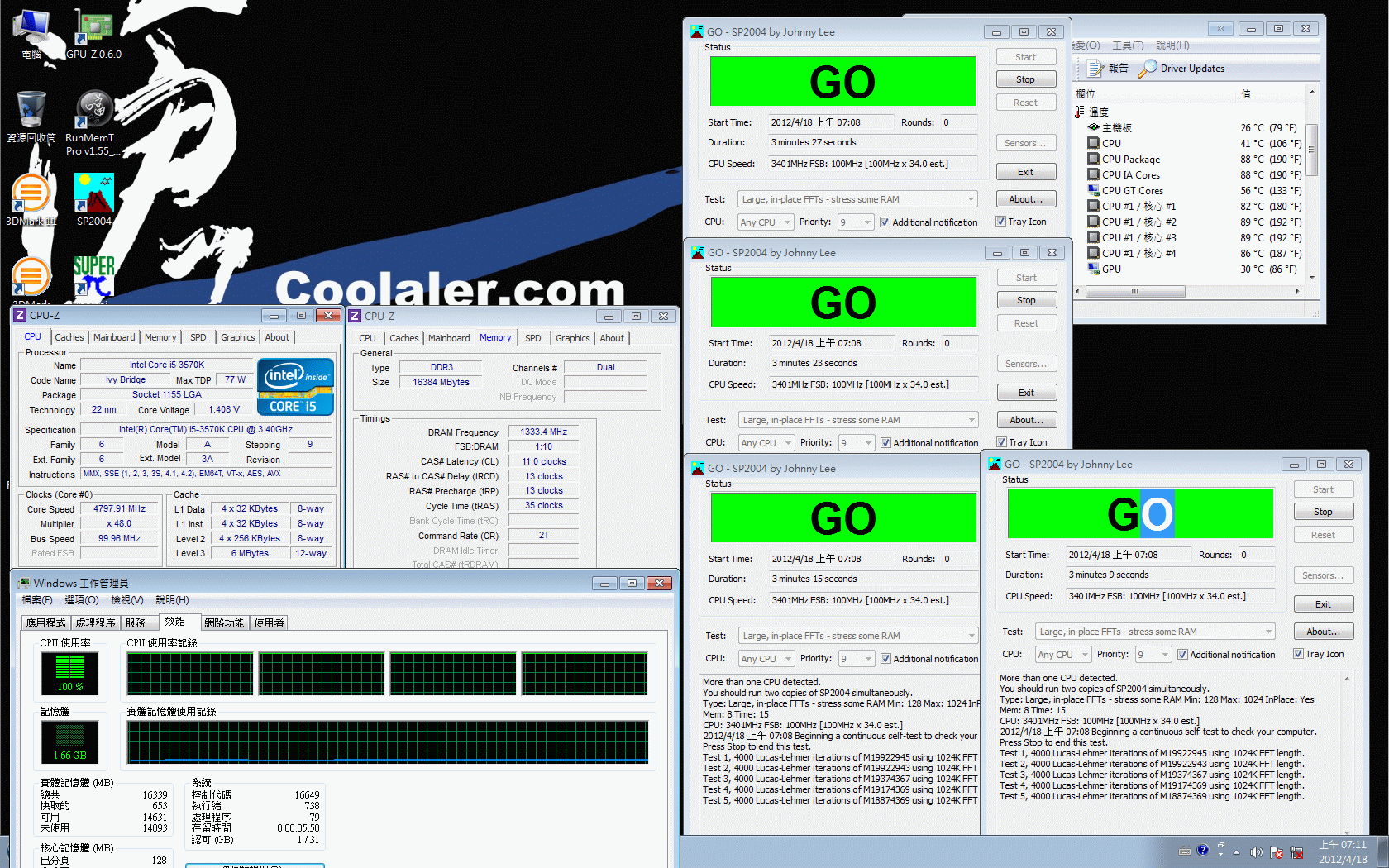1389x868 pixels.
Task: Show hidden tray icons arrow
Action: click(x=1237, y=851)
